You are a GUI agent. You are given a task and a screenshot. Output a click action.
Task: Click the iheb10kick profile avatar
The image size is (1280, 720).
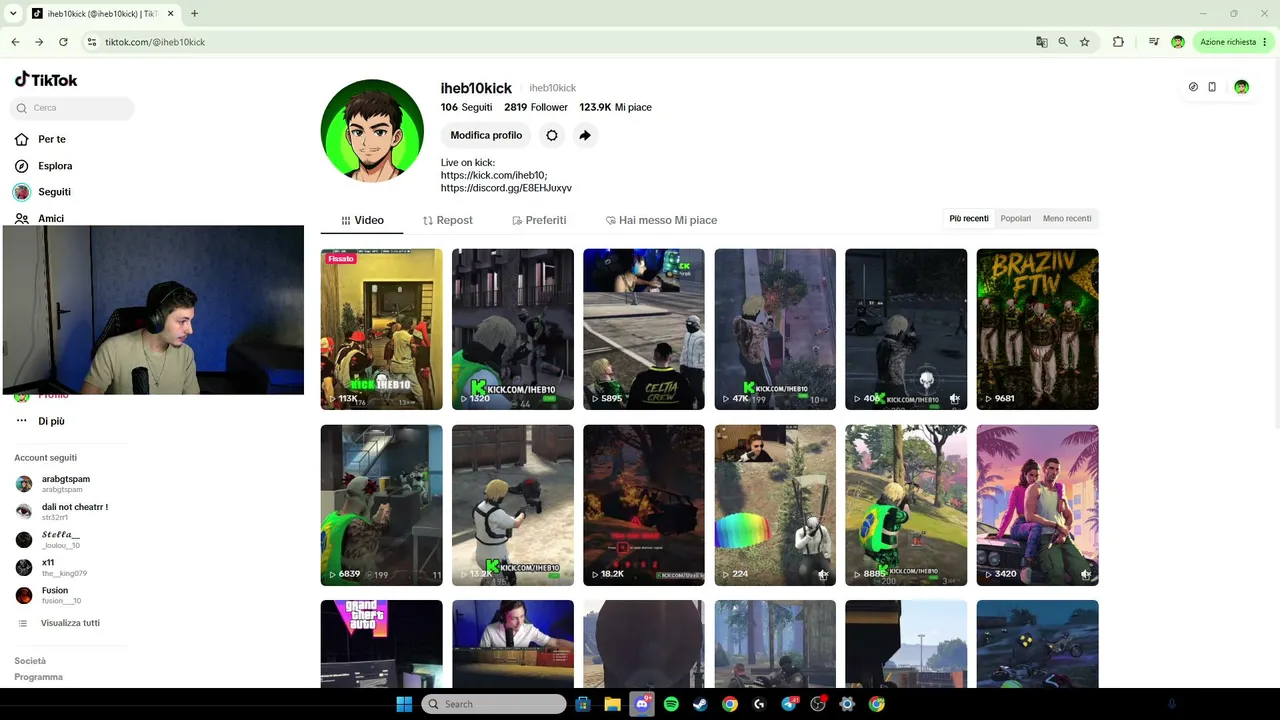372,131
